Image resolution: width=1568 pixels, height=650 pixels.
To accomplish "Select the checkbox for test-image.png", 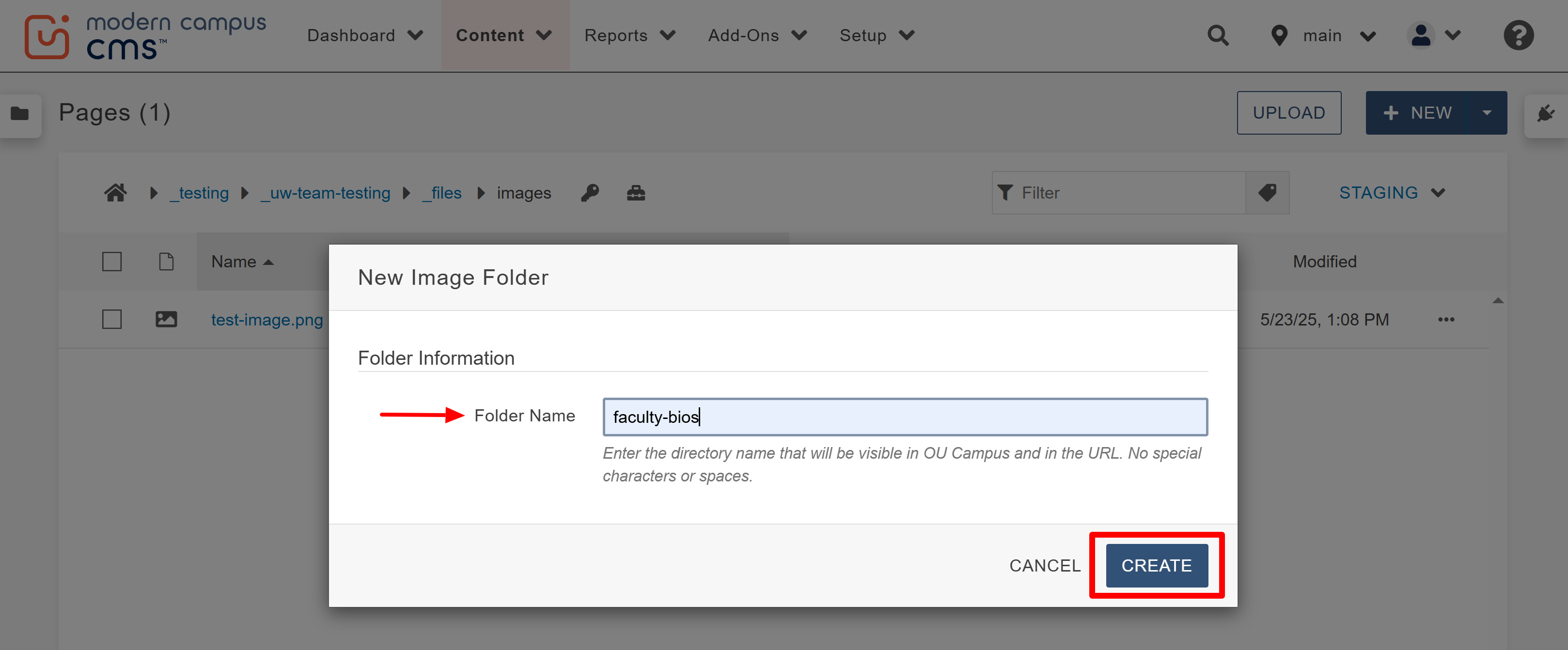I will coord(111,319).
